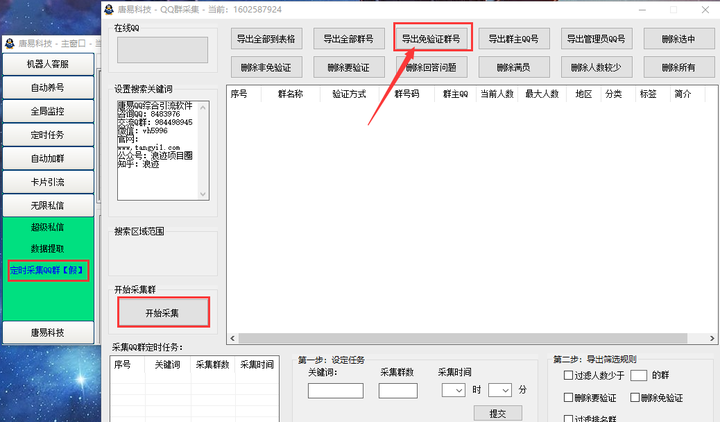The image size is (720, 422).
Task: Click 导出管理员QQ号 button
Action: click(596, 39)
